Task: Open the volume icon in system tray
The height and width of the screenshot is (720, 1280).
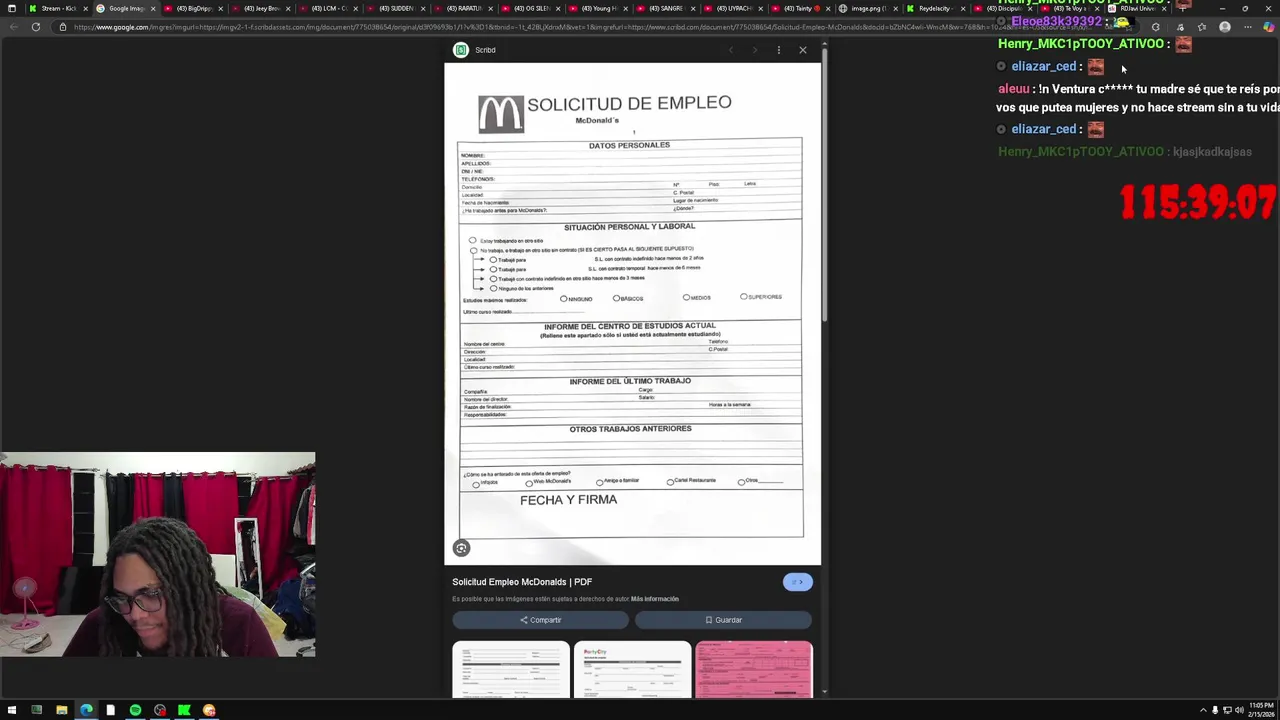Action: (1239, 710)
